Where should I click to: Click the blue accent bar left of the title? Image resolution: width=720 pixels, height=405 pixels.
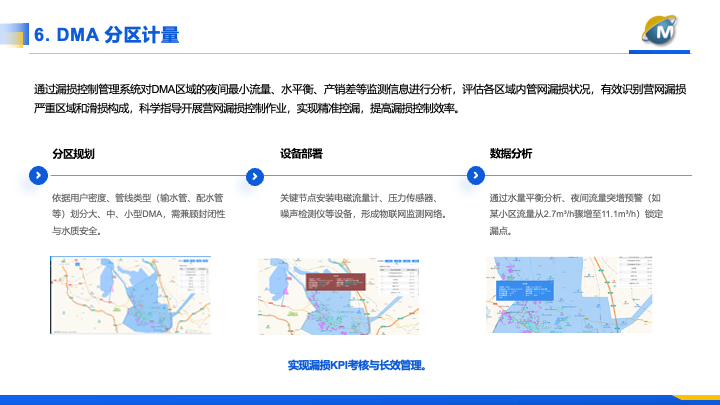[x=24, y=35]
